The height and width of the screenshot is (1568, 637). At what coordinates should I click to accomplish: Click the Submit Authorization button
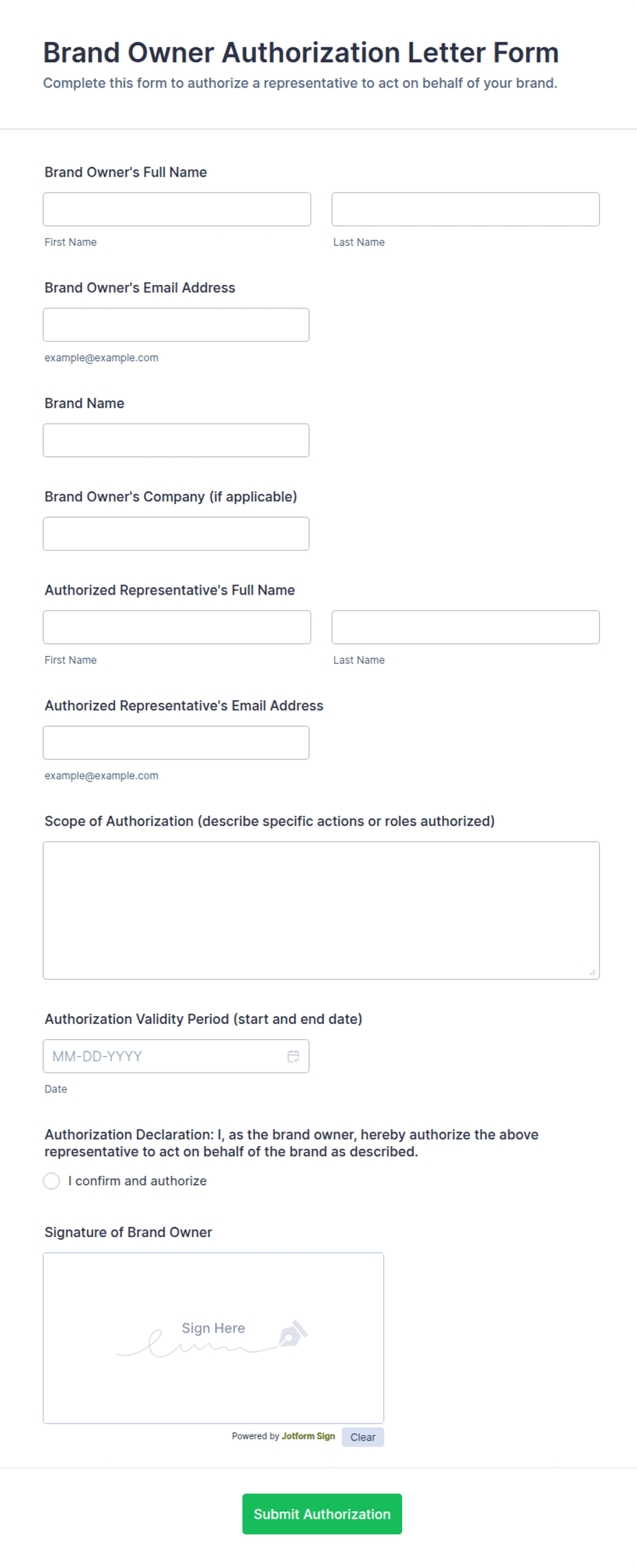coord(322,1514)
